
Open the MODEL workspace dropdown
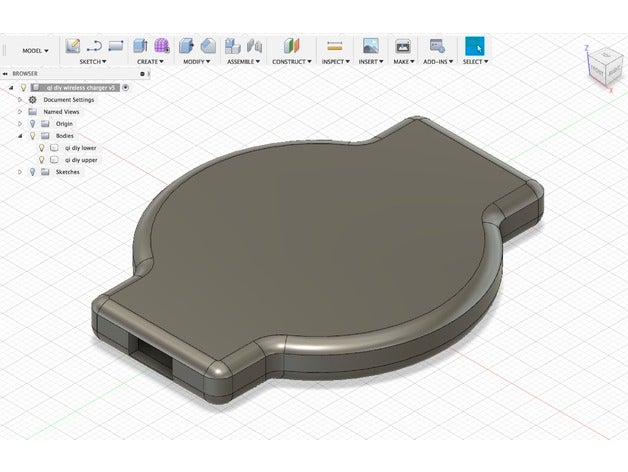click(35, 51)
